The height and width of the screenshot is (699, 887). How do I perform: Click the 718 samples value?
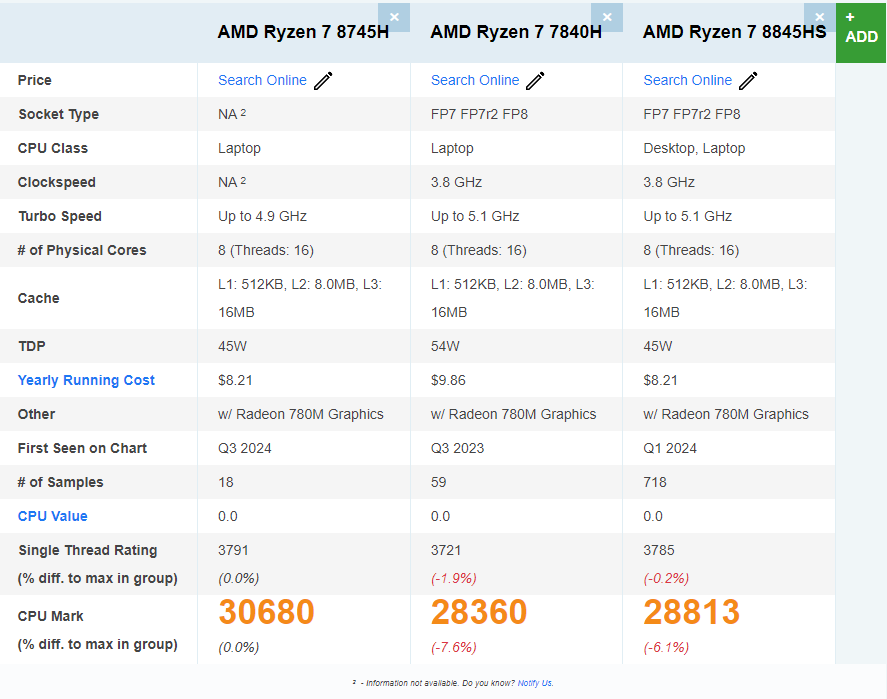click(x=655, y=482)
